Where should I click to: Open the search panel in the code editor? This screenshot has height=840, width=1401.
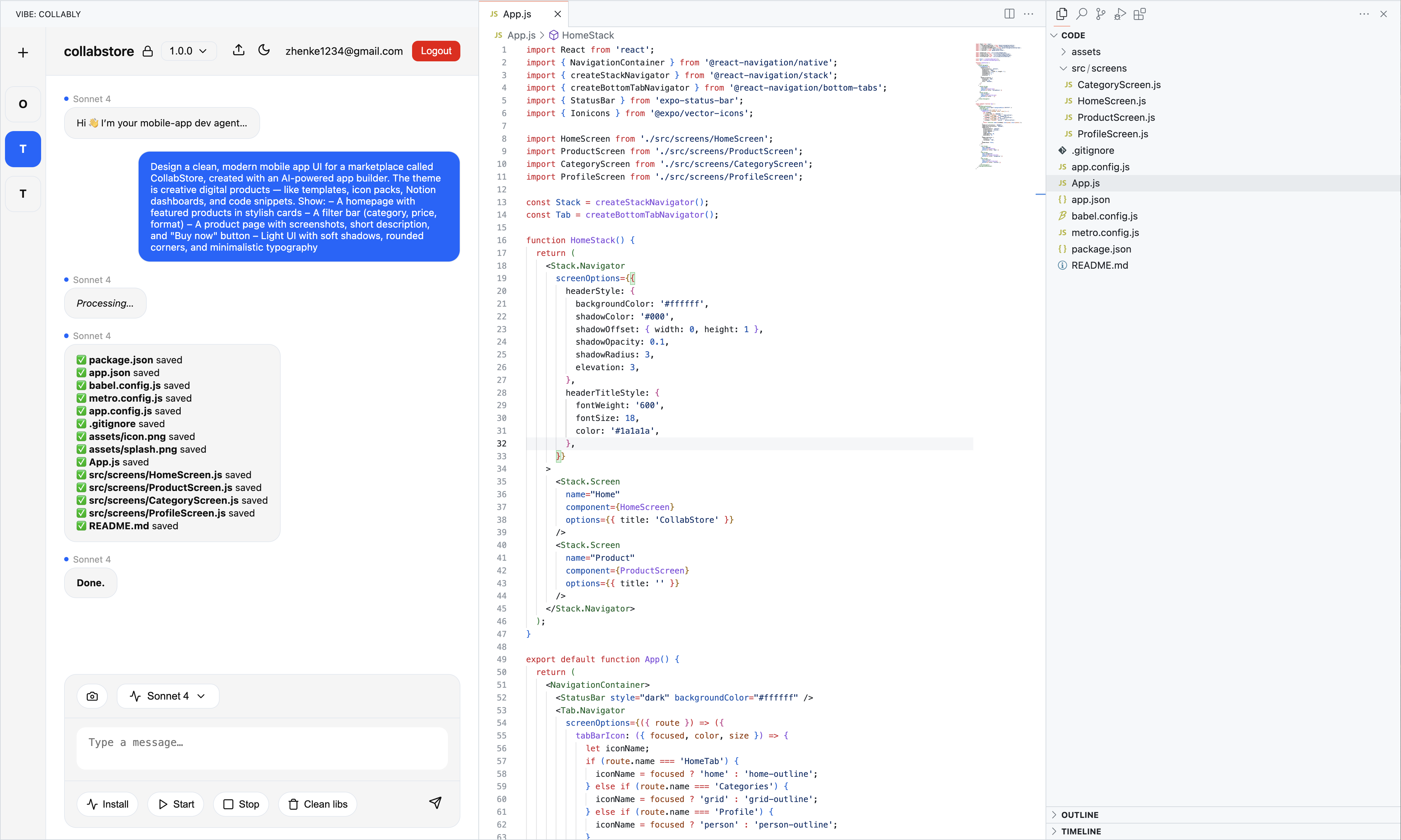click(x=1081, y=14)
